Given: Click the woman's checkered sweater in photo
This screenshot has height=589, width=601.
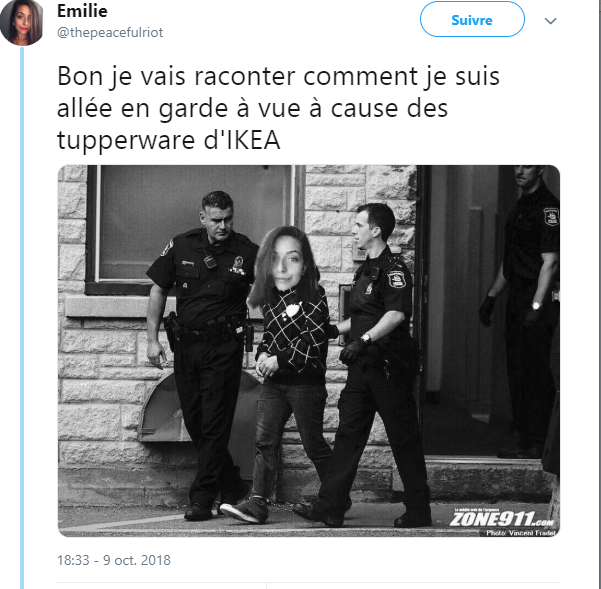Looking at the screenshot, I should tap(294, 335).
